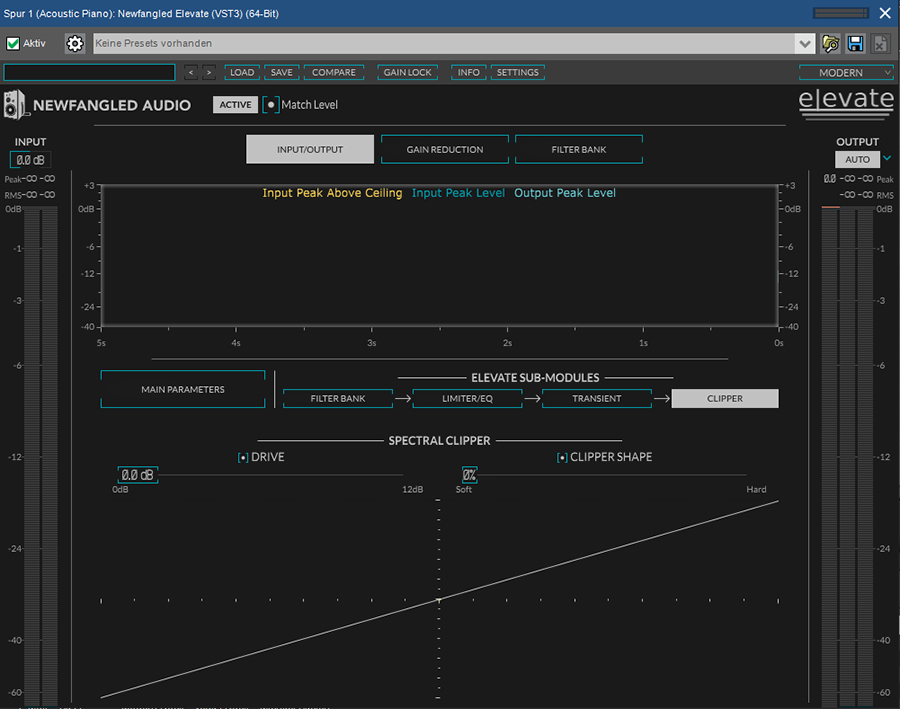Click the Hard label on shape slider
The height and width of the screenshot is (709, 900).
pos(756,489)
